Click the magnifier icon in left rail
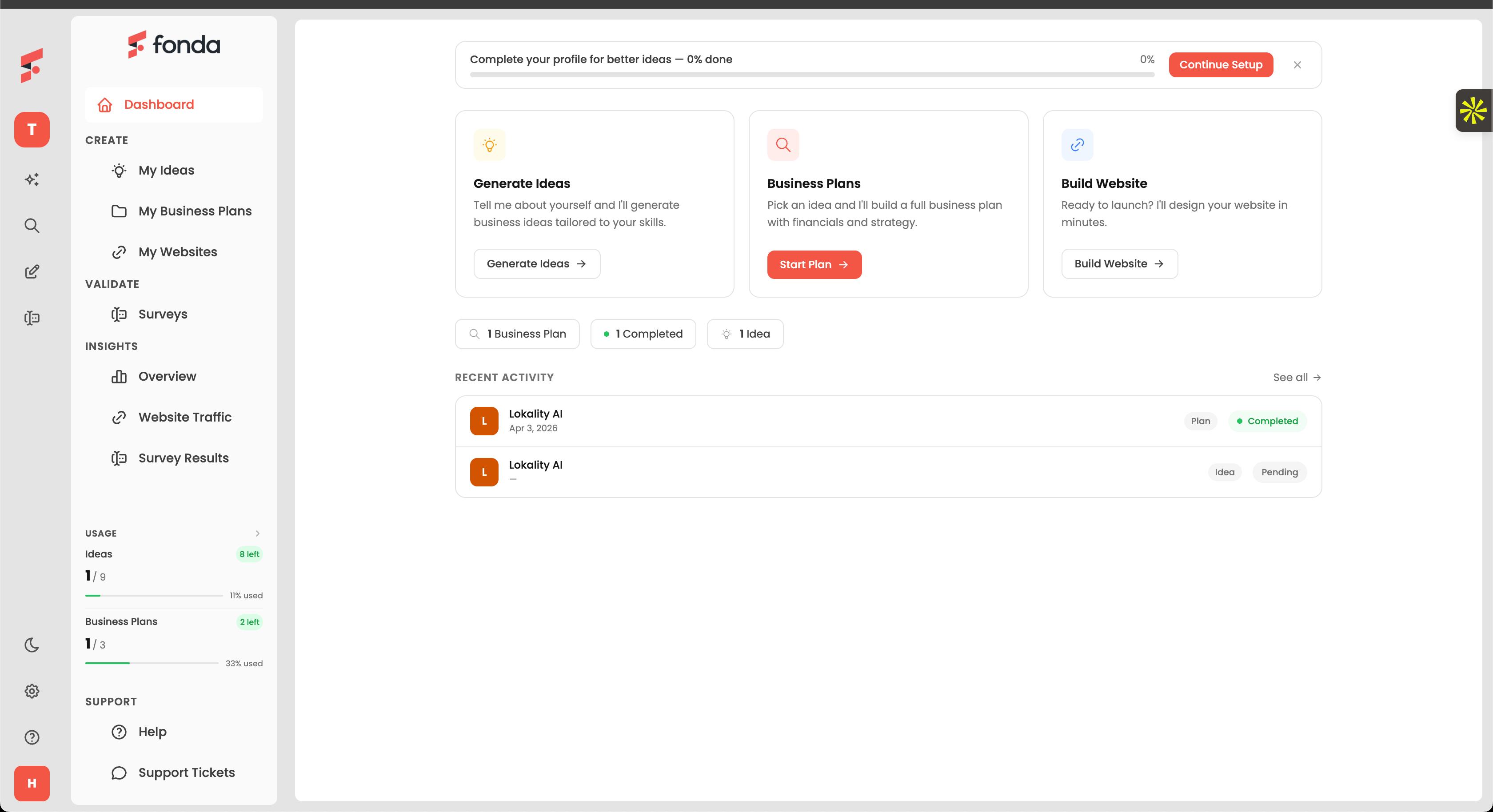 pyautogui.click(x=32, y=226)
